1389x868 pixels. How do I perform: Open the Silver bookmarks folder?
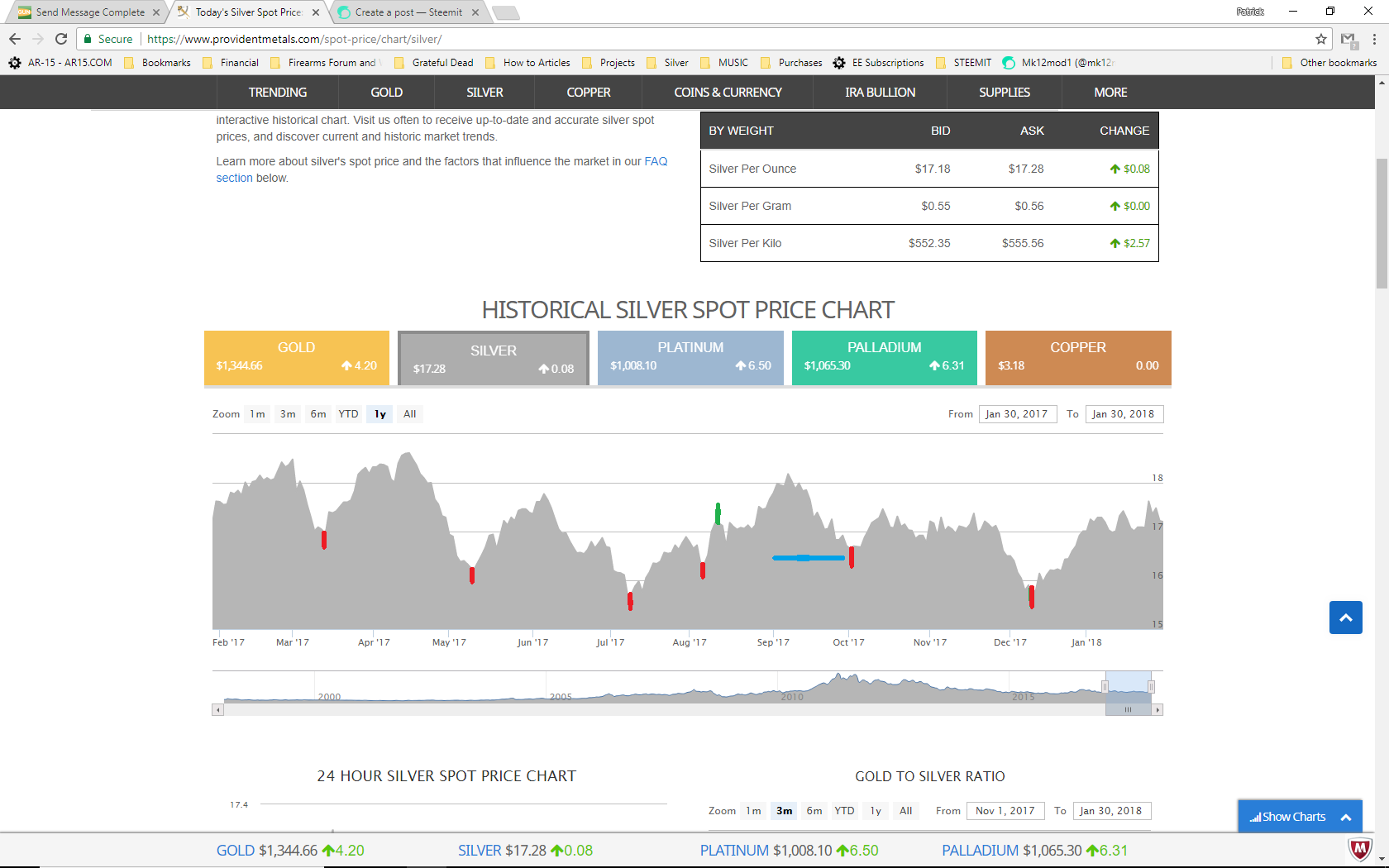tap(667, 63)
